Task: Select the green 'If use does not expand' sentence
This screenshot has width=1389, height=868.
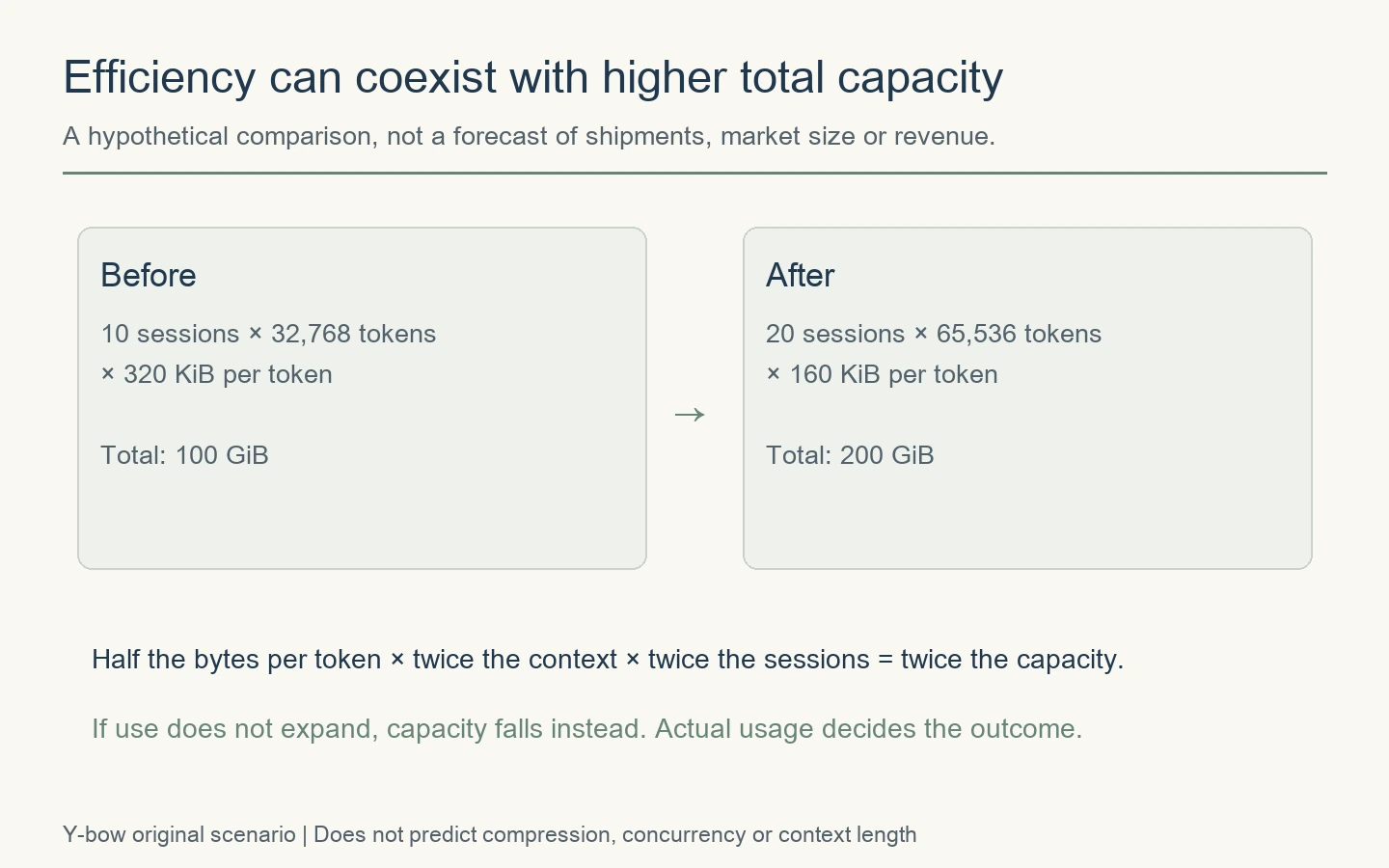Action: (586, 729)
